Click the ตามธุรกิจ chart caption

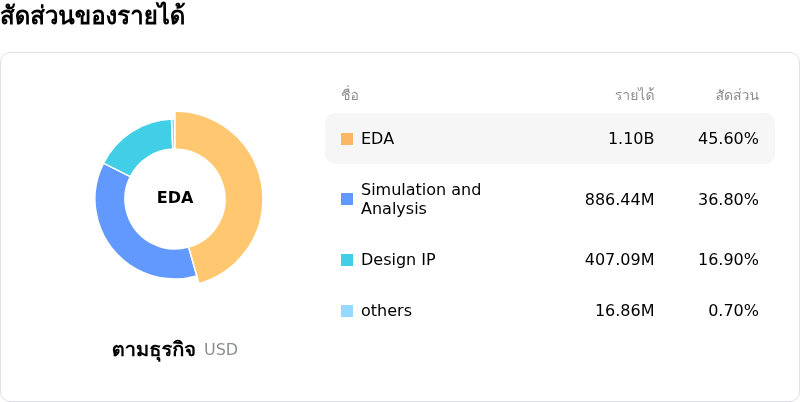(153, 350)
